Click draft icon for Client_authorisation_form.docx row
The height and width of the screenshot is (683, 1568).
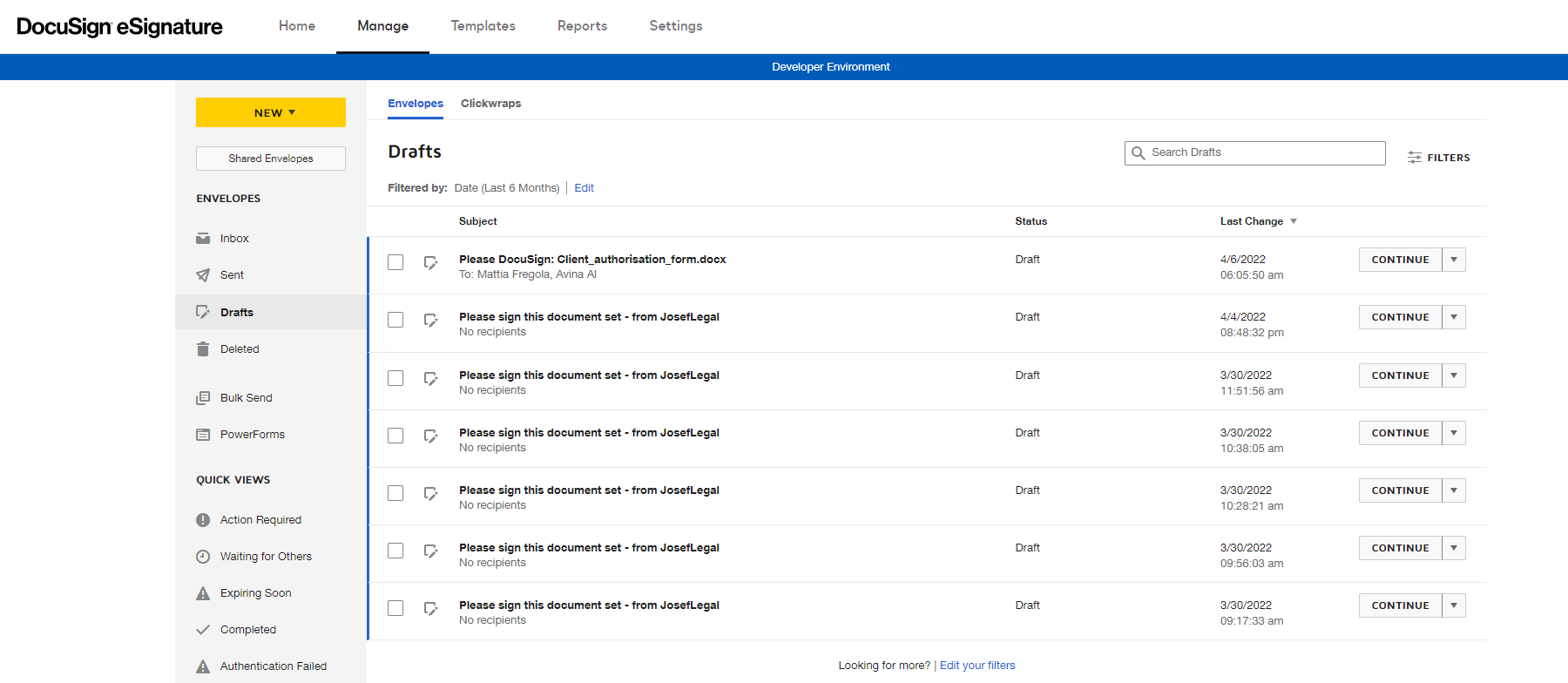[430, 263]
